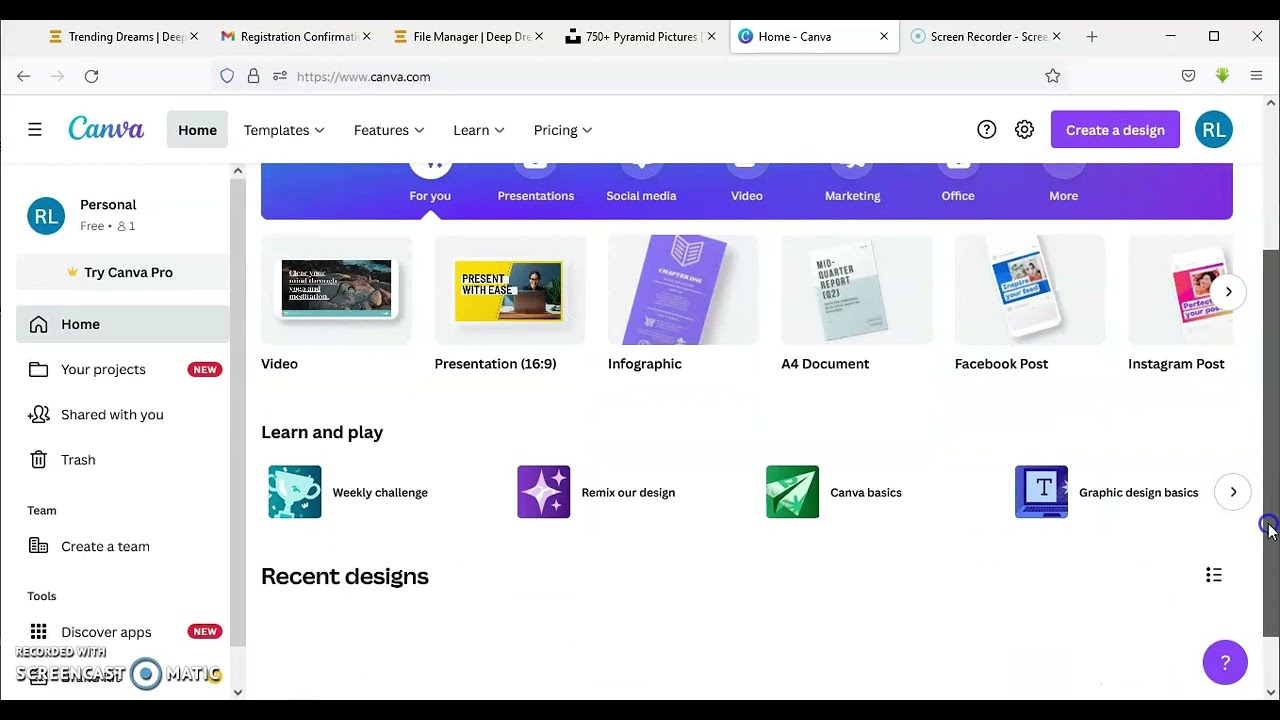This screenshot has height=720, width=1280.
Task: Click the lock site information icon
Action: point(253,76)
